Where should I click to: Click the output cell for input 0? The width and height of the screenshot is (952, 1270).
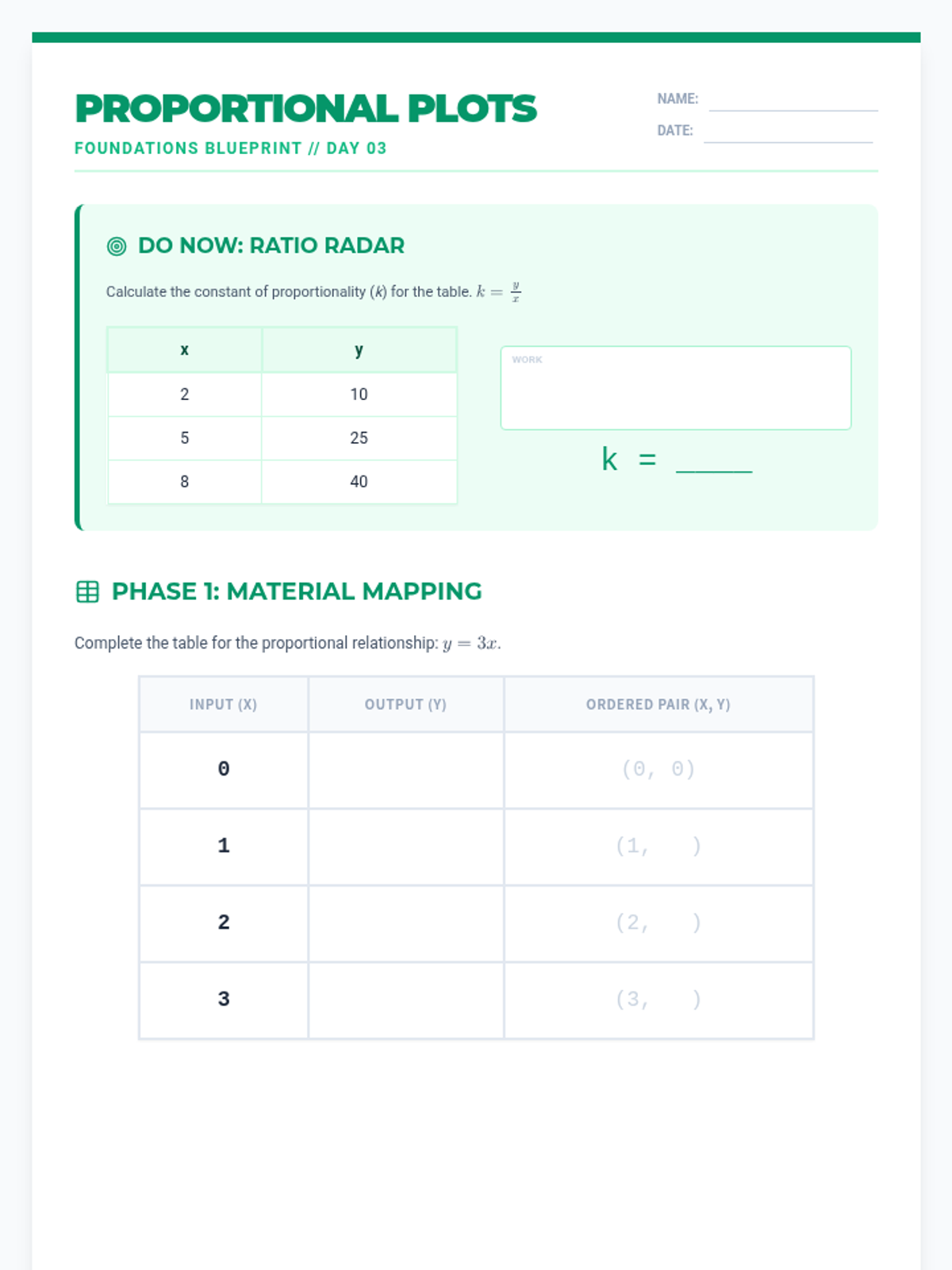tap(406, 770)
